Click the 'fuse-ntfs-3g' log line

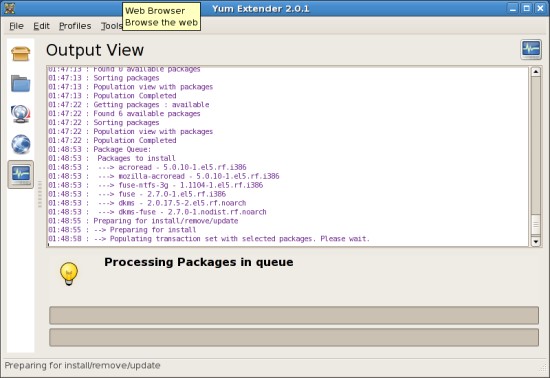tap(156, 185)
